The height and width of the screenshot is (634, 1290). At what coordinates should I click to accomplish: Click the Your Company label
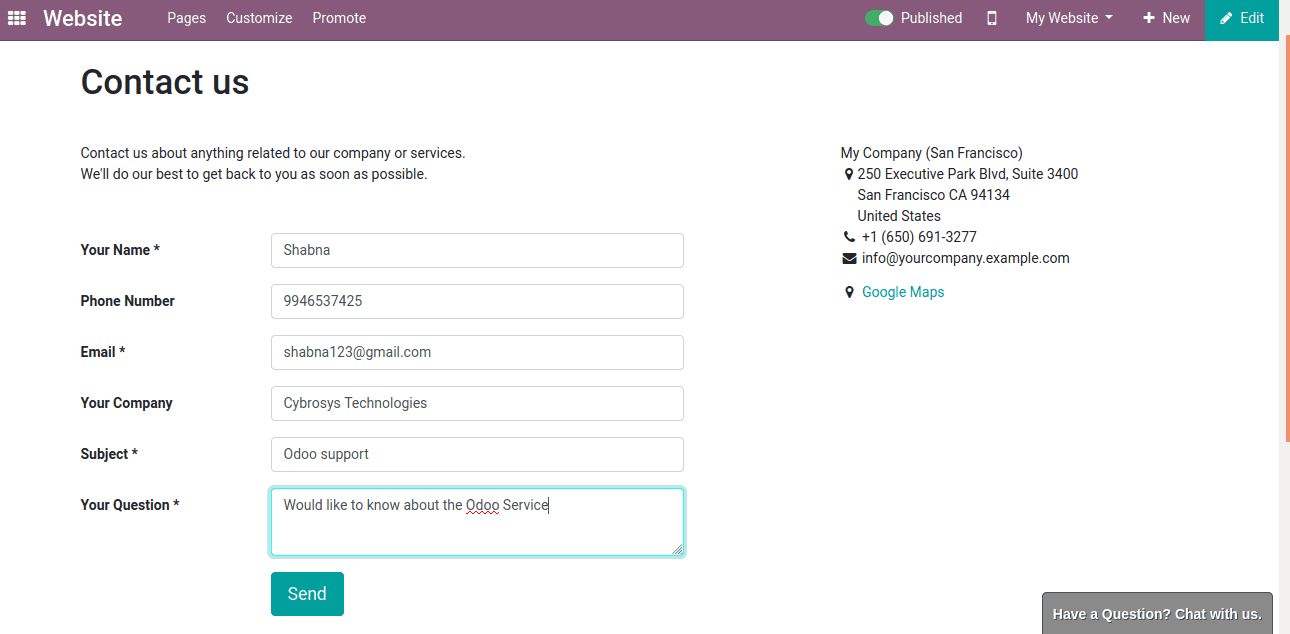[127, 403]
